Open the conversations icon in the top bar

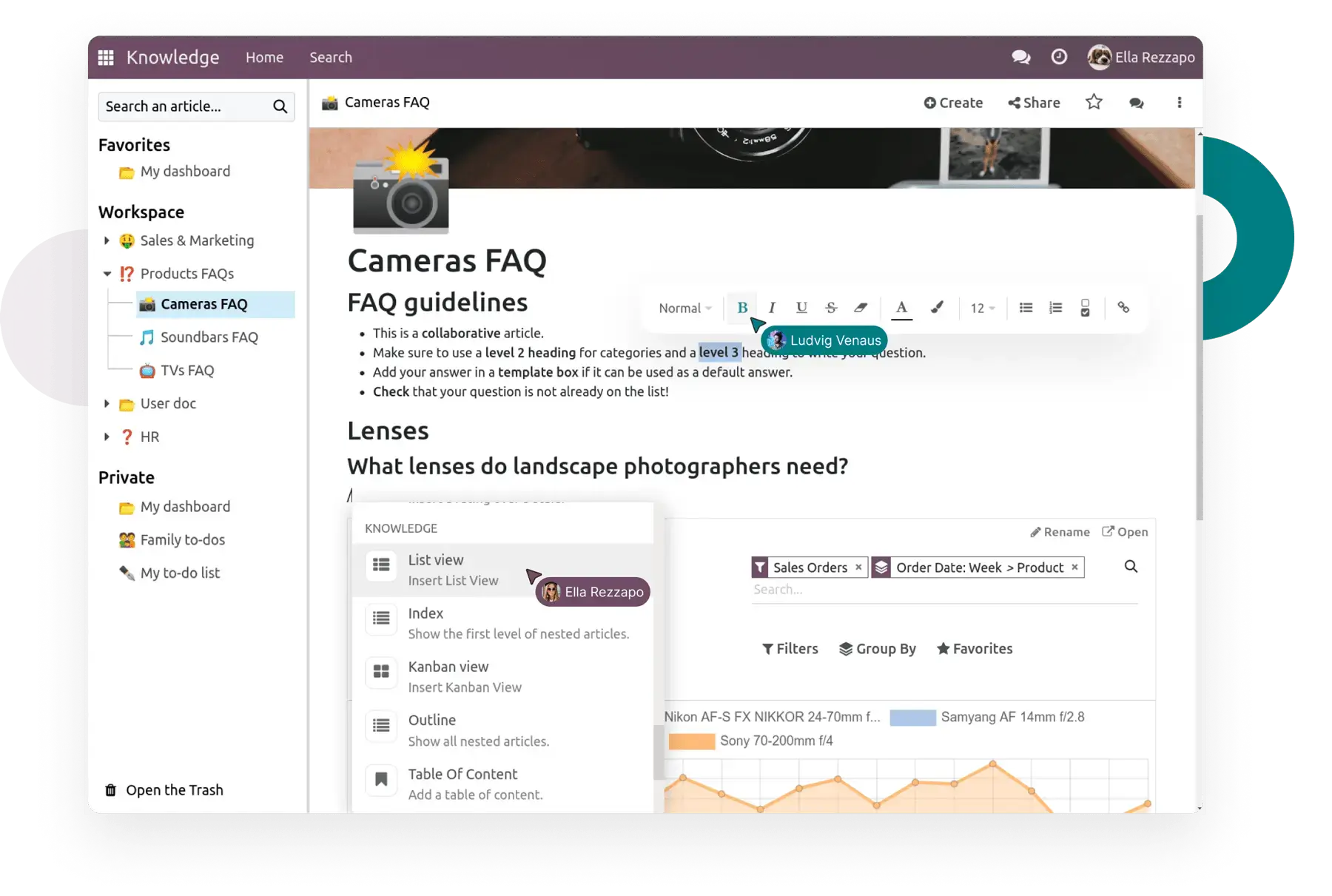(x=1020, y=57)
